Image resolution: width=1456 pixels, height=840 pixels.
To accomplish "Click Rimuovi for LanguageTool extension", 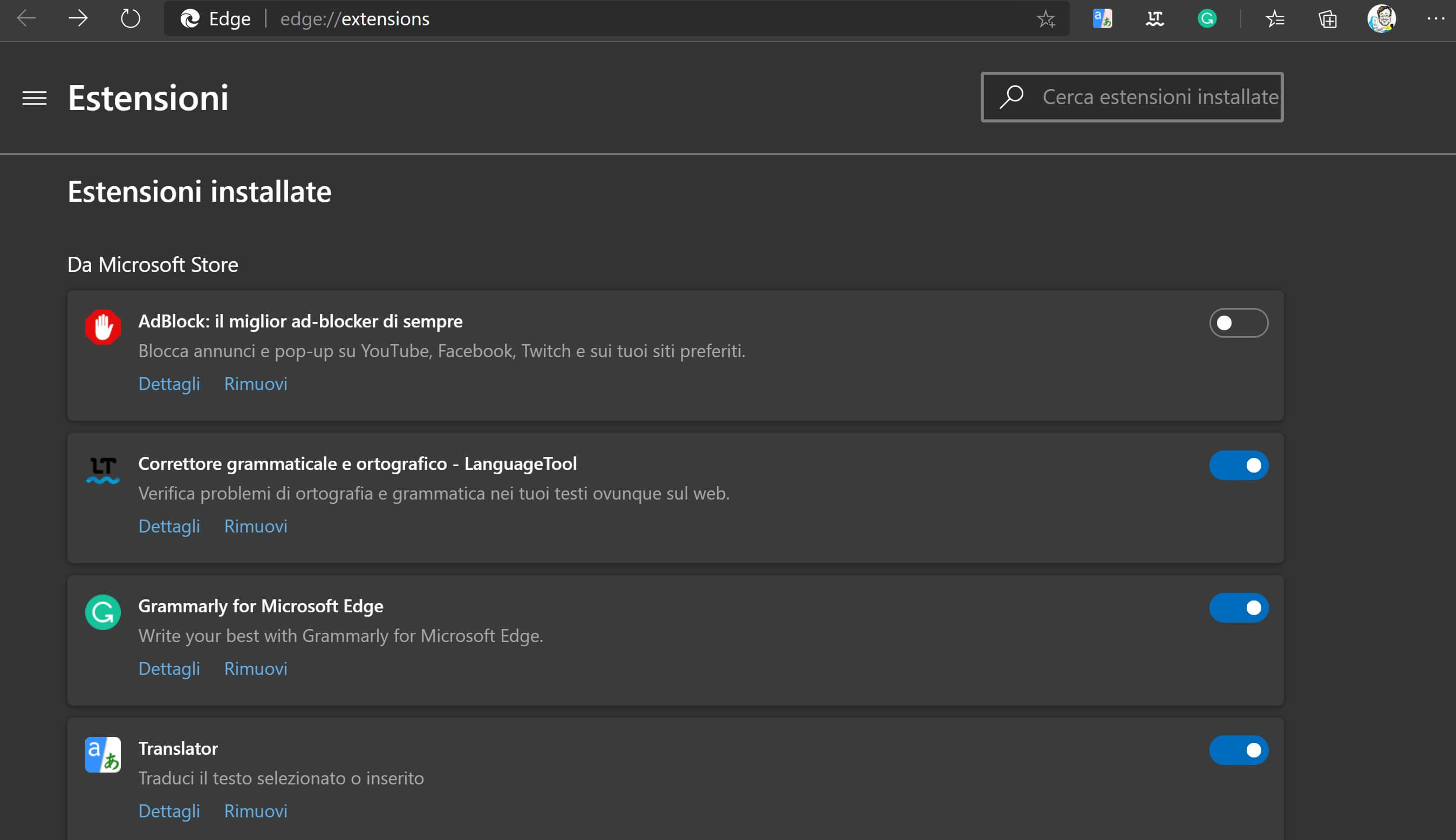I will (x=256, y=526).
